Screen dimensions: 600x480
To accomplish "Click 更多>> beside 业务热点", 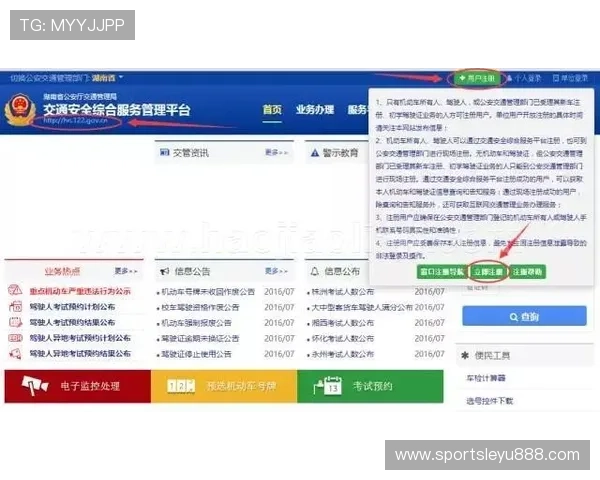I will 126,271.
